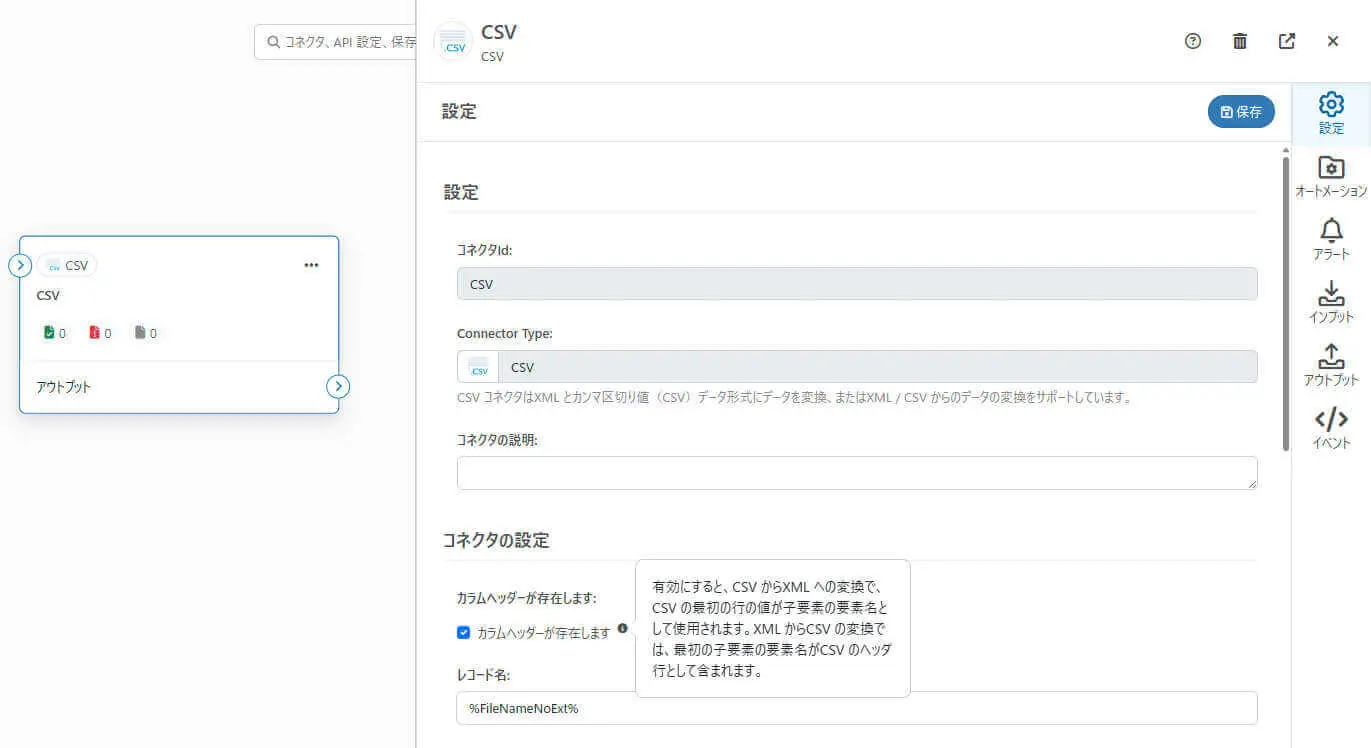This screenshot has height=748, width=1371.
Task: Open the アラート sidebar tab
Action: click(x=1331, y=240)
